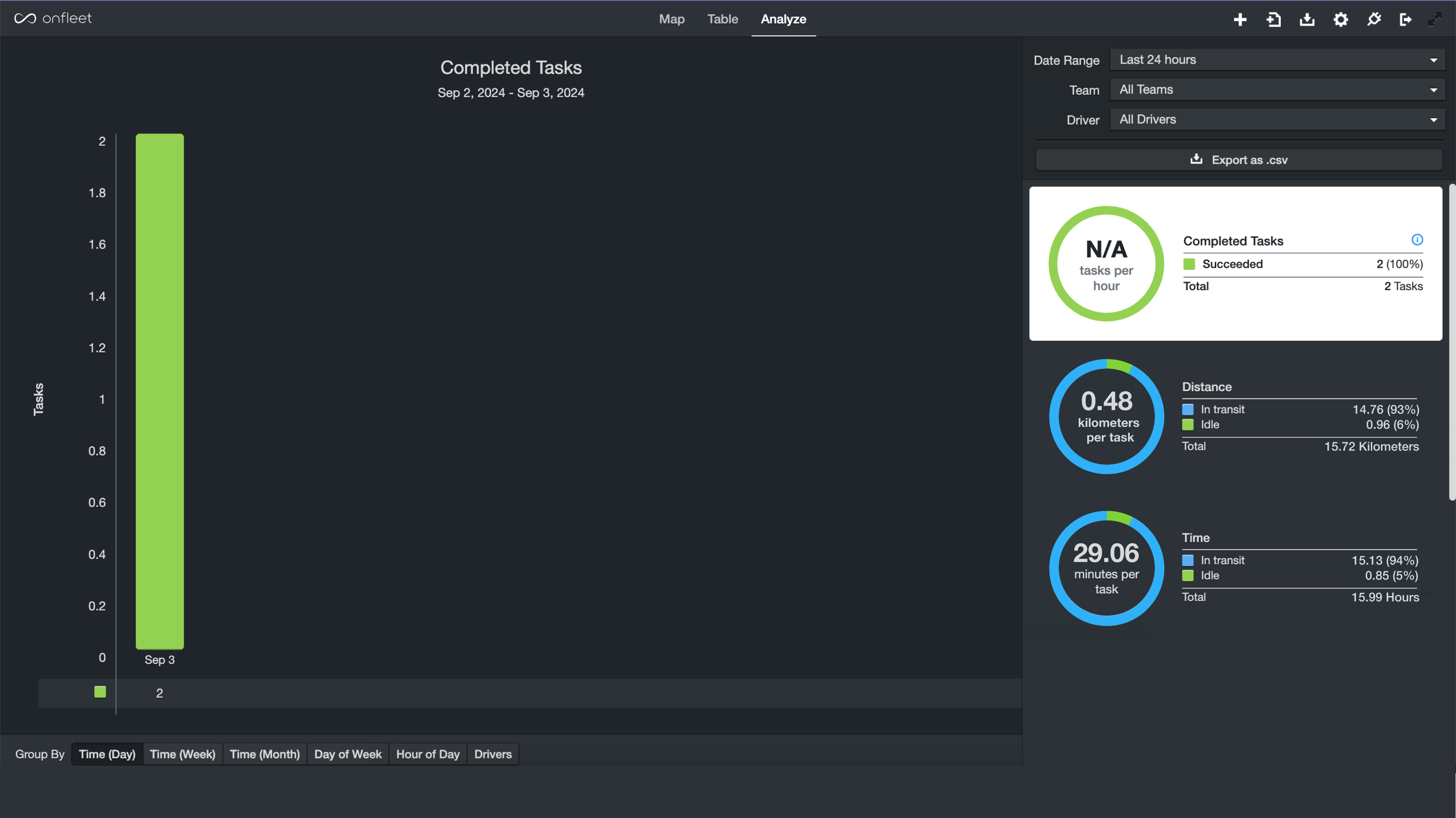
Task: Open the settings gear icon
Action: [1340, 19]
